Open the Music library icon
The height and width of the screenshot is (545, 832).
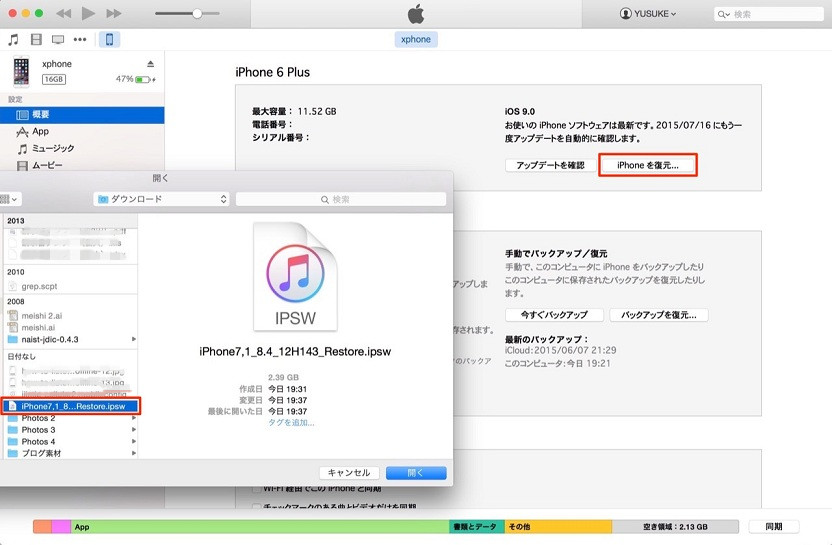point(13,39)
